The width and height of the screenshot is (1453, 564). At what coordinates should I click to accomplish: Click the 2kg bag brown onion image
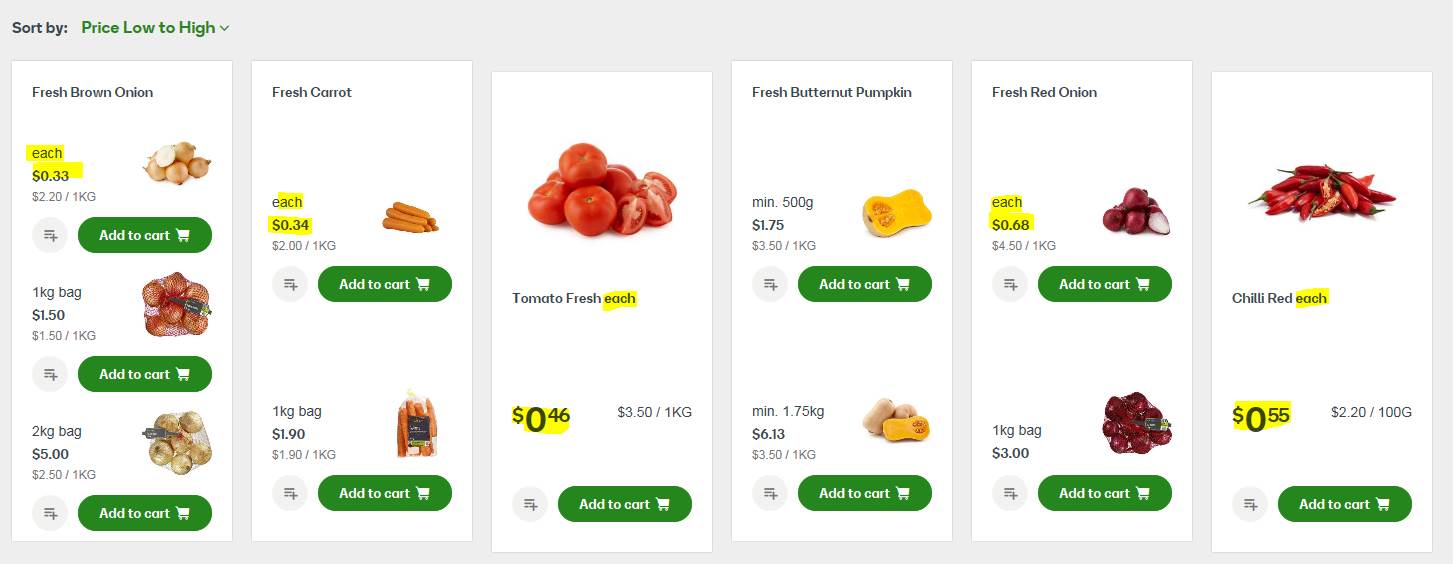(x=177, y=443)
